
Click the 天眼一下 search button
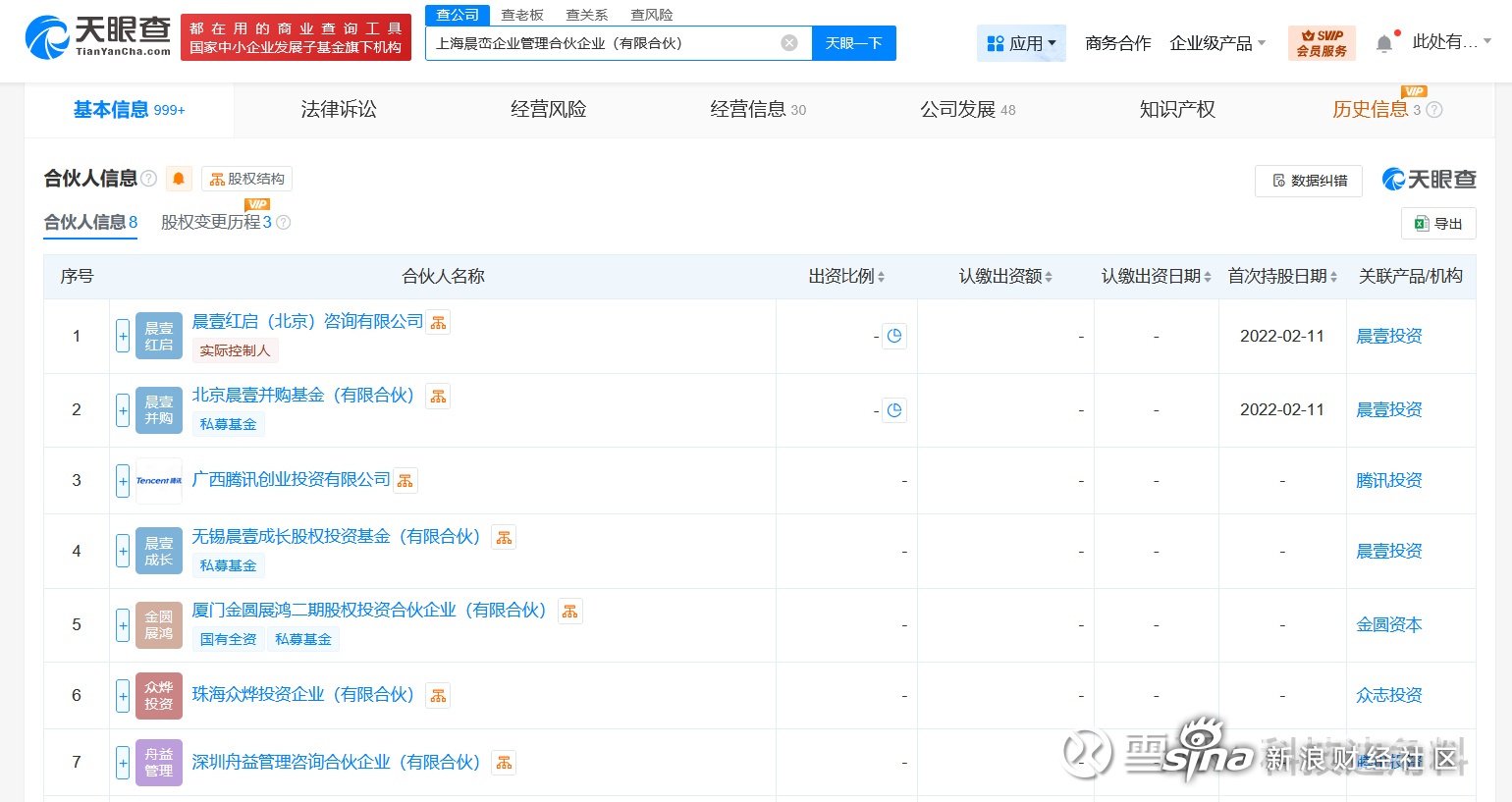[x=854, y=43]
